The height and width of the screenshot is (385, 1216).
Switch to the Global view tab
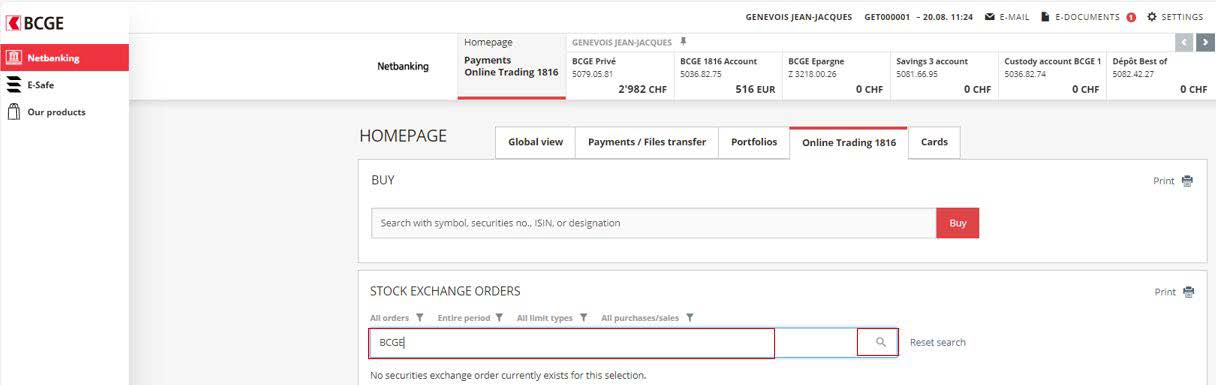[x=535, y=142]
